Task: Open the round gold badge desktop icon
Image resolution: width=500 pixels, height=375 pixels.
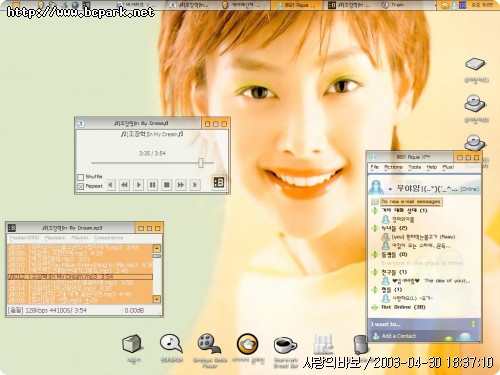Action: click(x=247, y=344)
